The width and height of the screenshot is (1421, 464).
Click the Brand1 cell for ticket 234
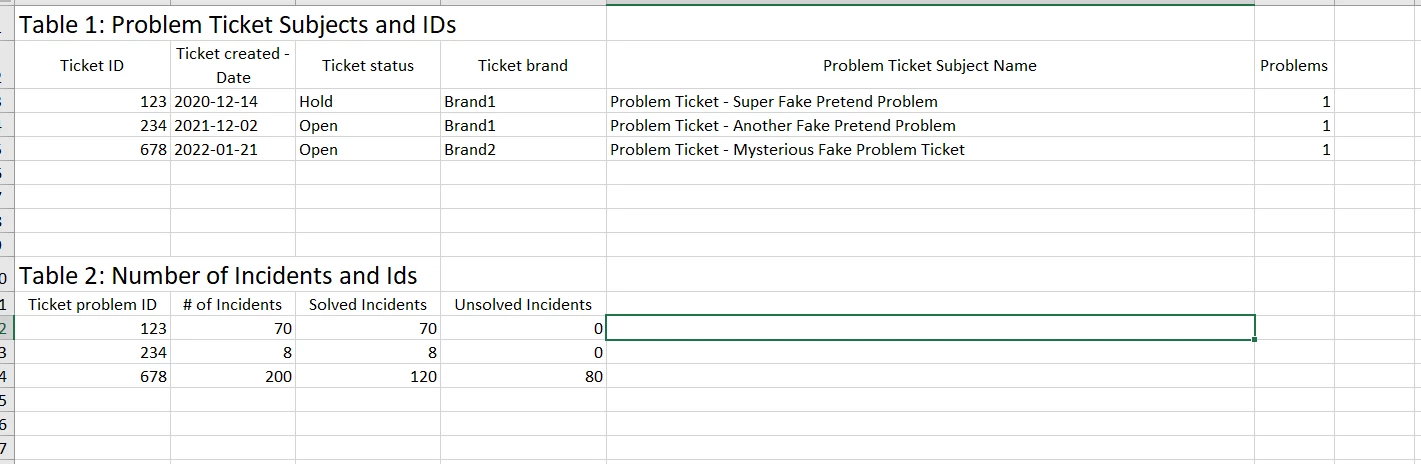click(523, 126)
